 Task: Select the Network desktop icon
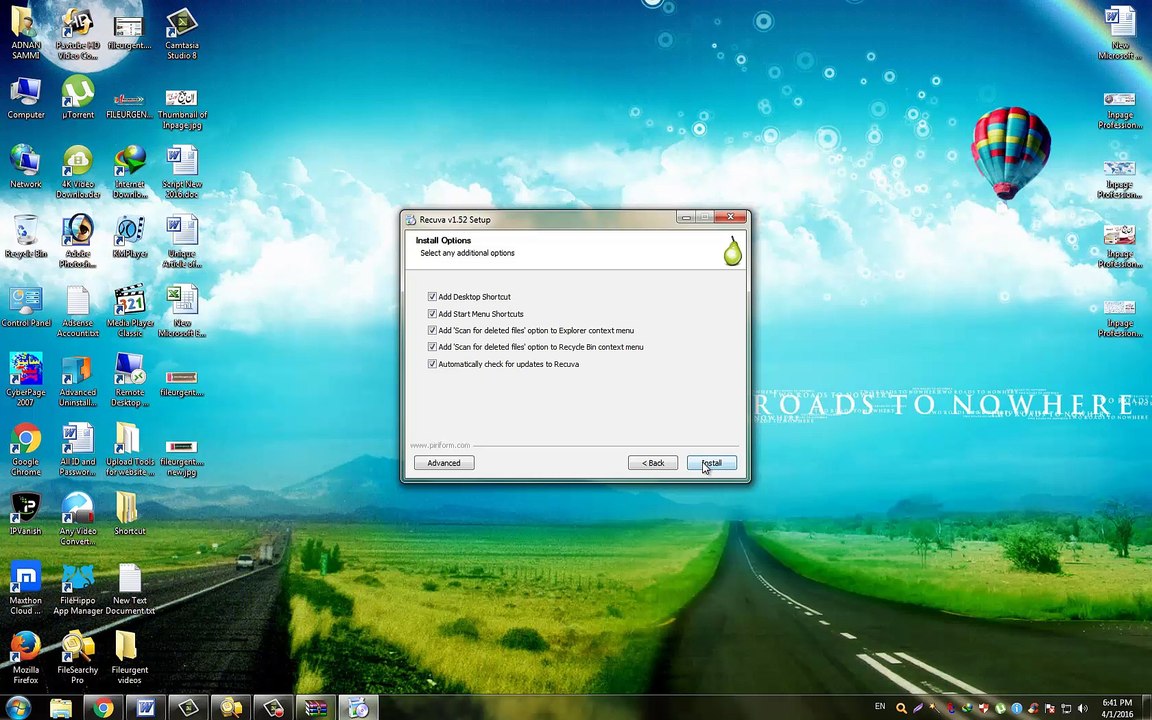(x=26, y=166)
